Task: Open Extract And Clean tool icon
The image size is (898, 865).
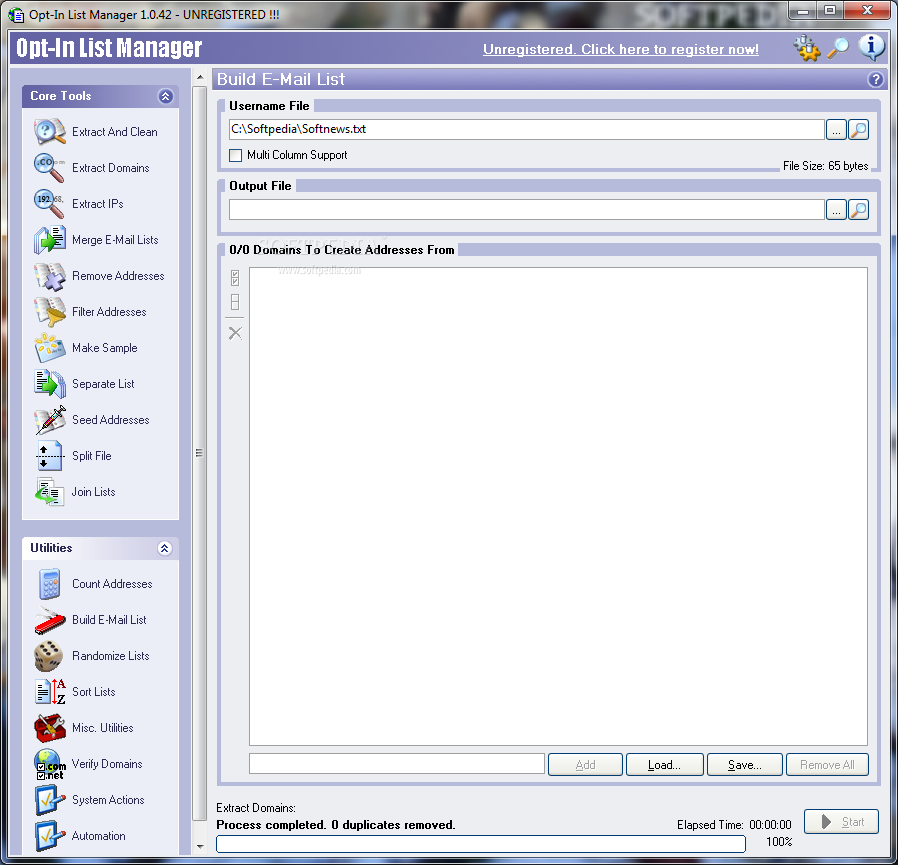Action: coord(49,132)
